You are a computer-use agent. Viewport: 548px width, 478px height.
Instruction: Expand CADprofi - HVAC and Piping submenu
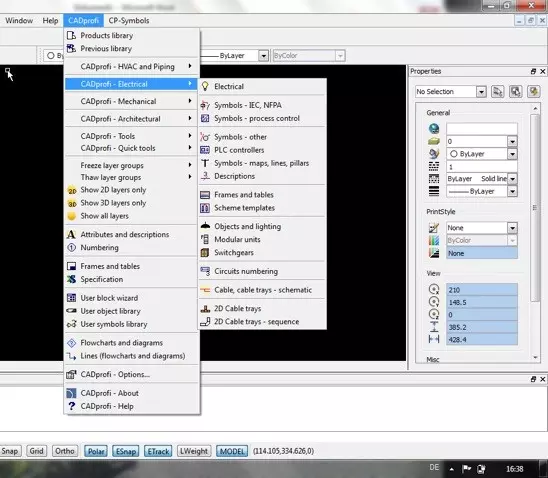point(132,66)
